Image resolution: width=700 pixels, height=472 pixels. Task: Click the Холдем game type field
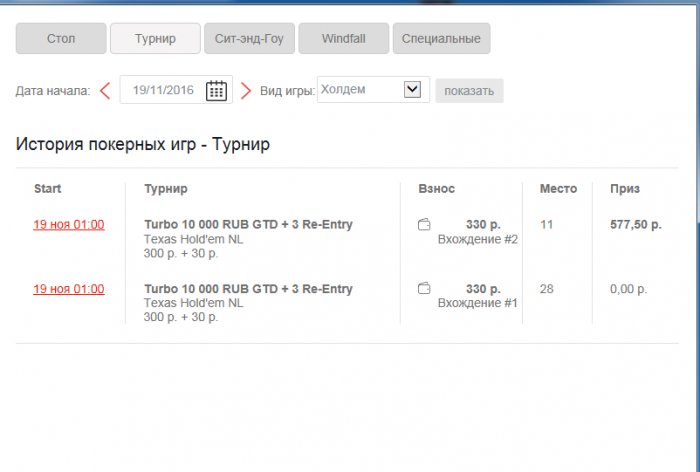tap(373, 89)
